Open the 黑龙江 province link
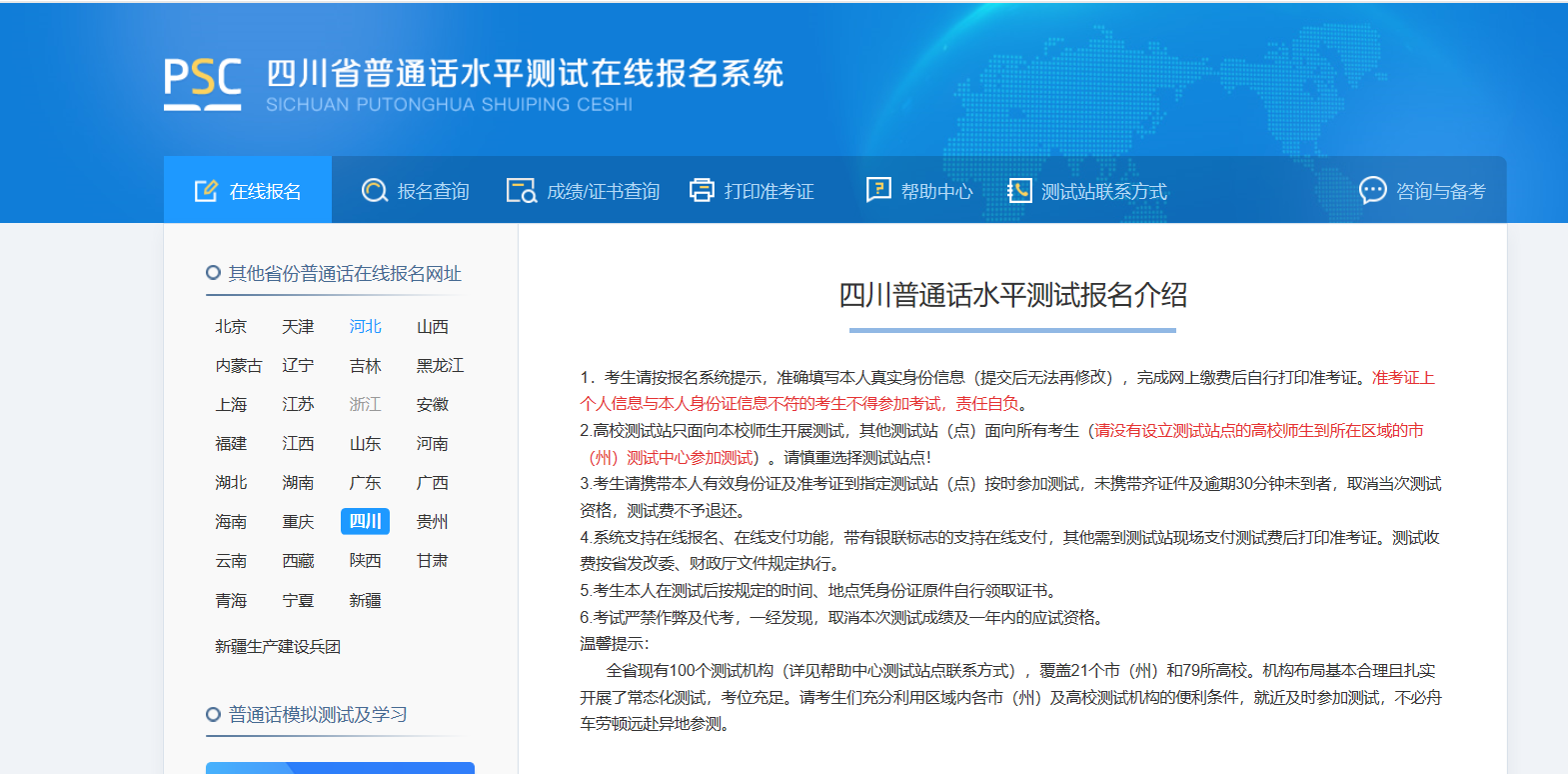The height and width of the screenshot is (774, 1568). 441,366
